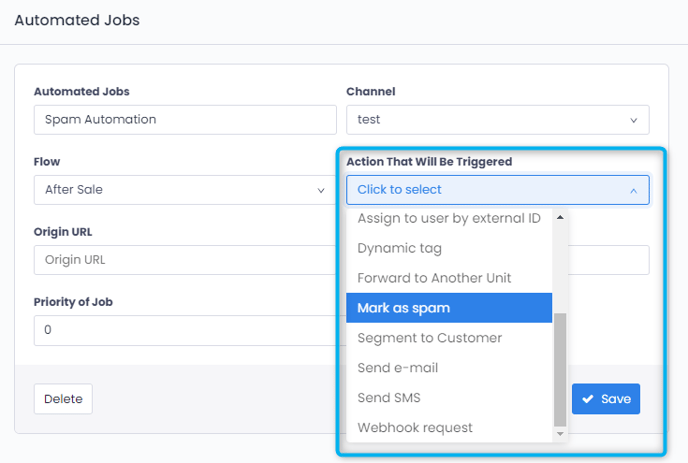Click the Origin URL input field
The width and height of the screenshot is (688, 463).
tap(185, 260)
